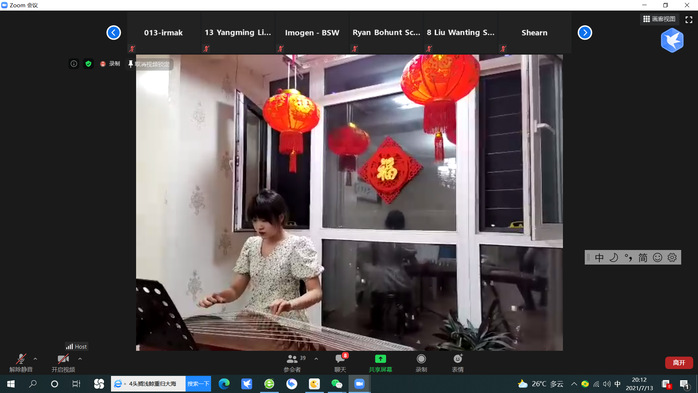698x393 pixels.
Task: Expand the participants options arrow
Action: coord(316,359)
